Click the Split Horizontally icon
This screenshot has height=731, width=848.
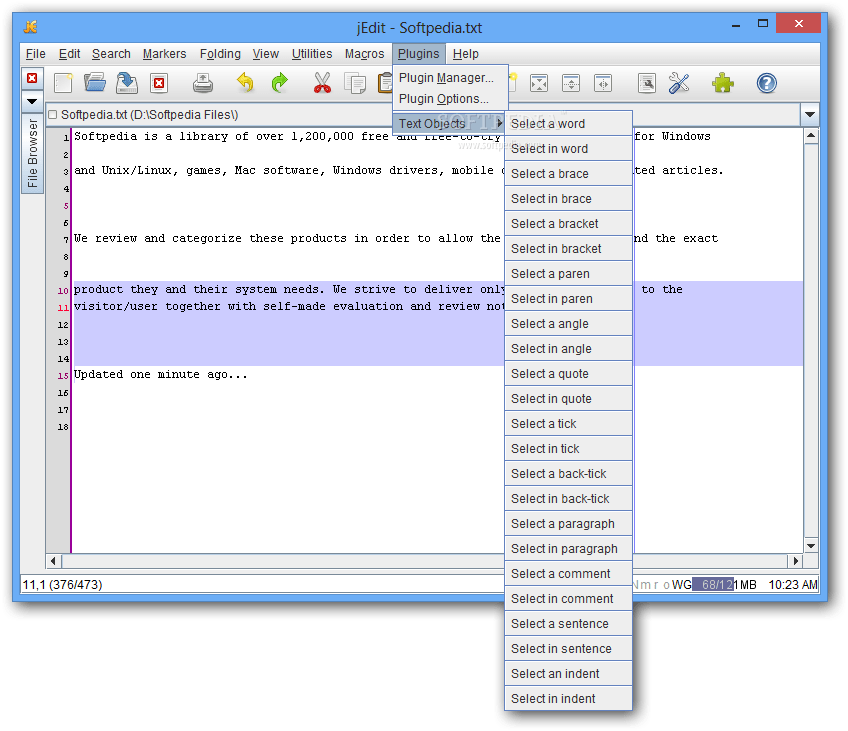pyautogui.click(x=571, y=83)
